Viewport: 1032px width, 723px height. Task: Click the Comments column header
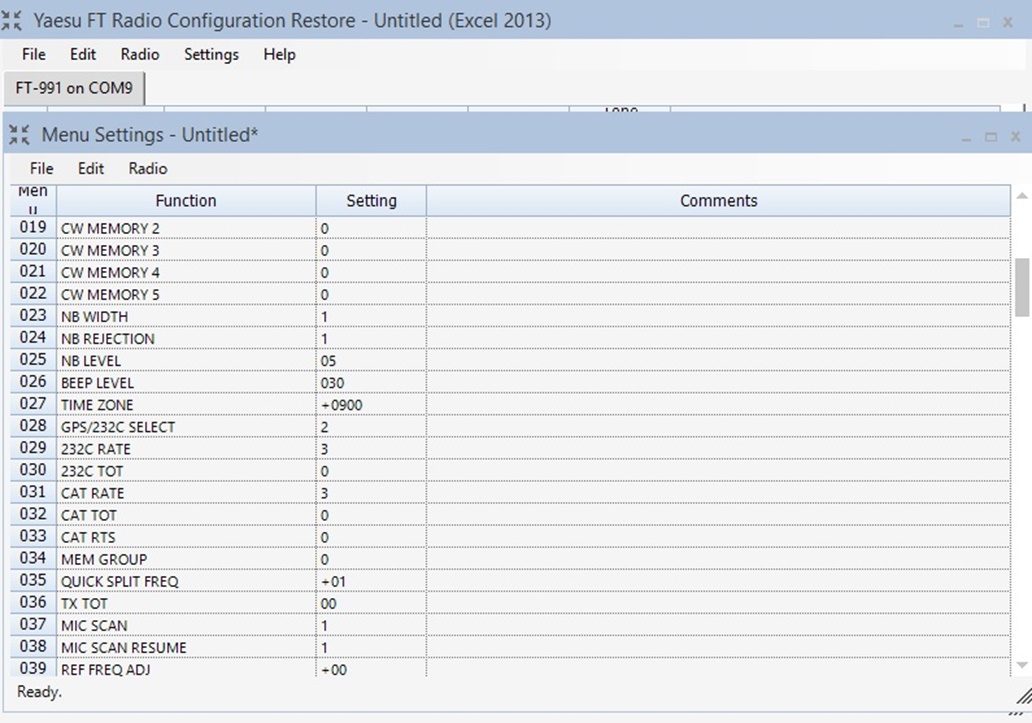[718, 201]
